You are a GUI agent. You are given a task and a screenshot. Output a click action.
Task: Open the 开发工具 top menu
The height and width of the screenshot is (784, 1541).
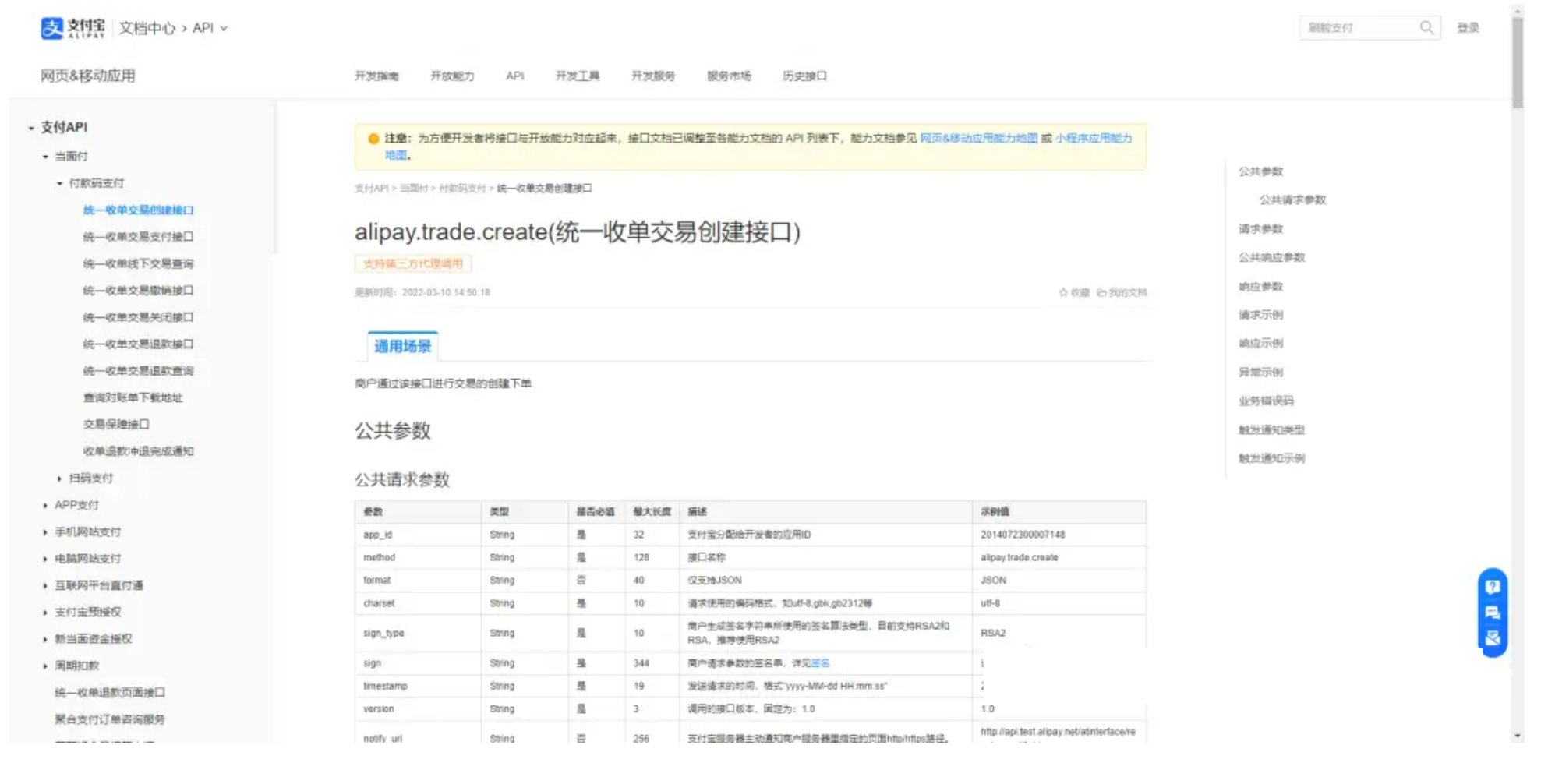tap(578, 76)
